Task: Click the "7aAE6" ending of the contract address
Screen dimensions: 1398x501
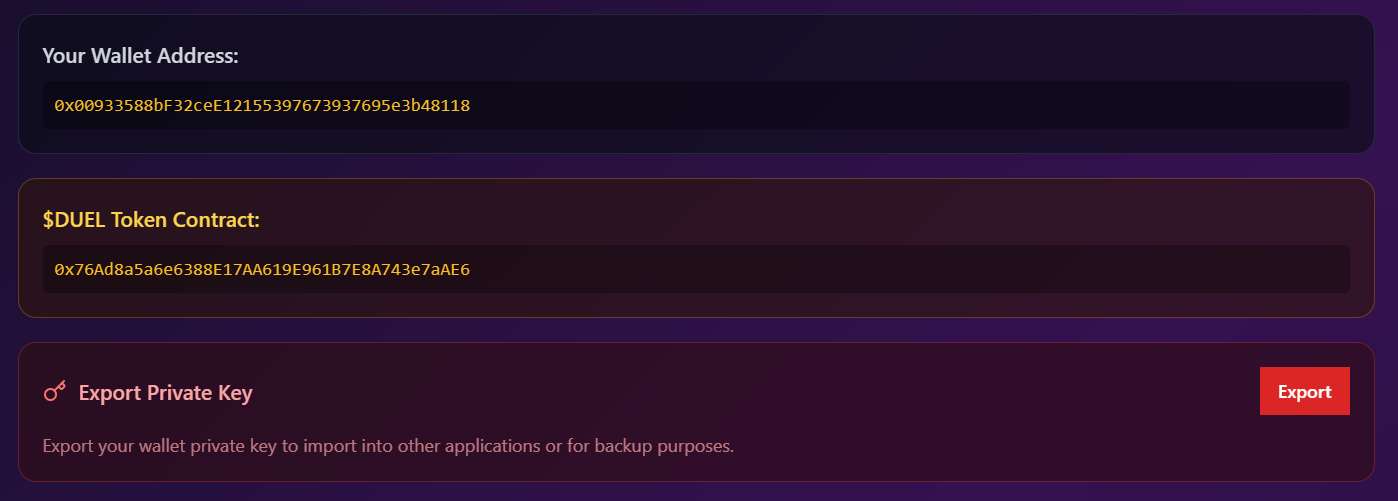Action: click(x=445, y=269)
